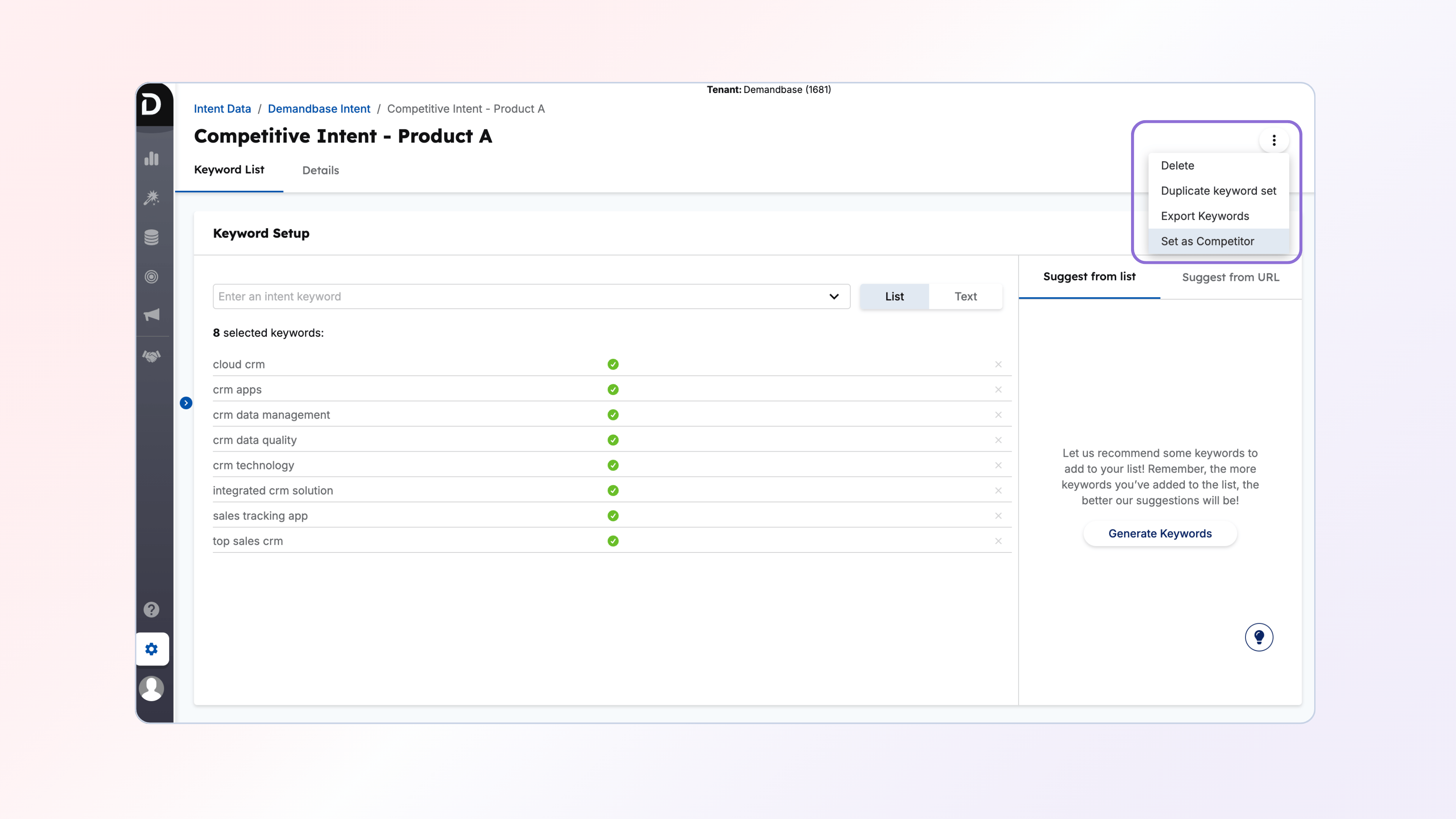This screenshot has height=819, width=1456.
Task: Switch to the Details tab
Action: point(320,170)
